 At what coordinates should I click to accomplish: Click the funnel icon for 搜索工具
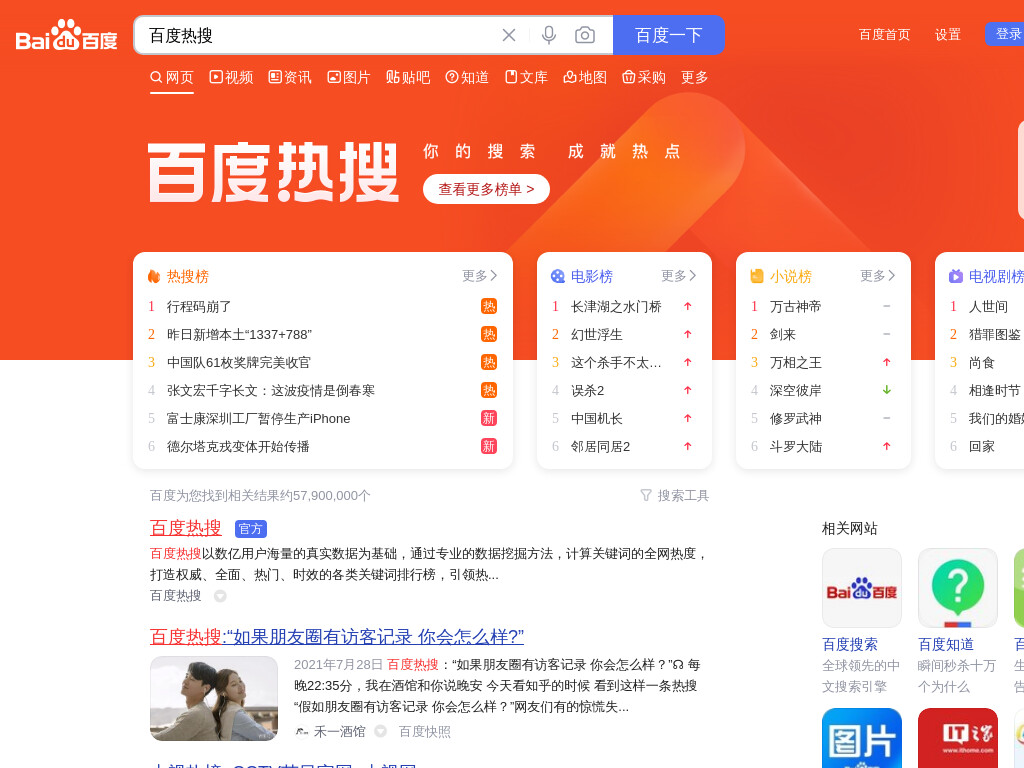(x=646, y=496)
